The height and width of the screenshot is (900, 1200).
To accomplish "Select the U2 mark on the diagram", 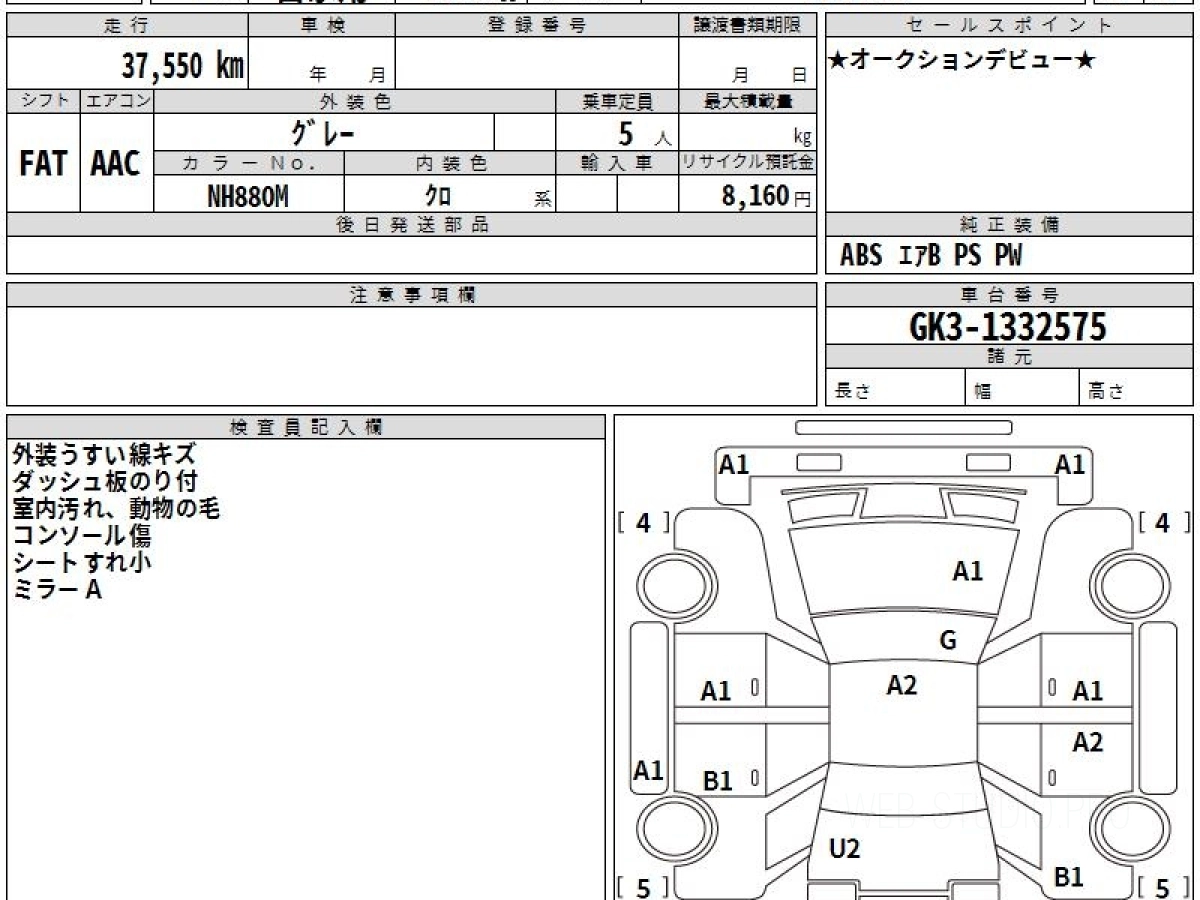I will coord(845,849).
